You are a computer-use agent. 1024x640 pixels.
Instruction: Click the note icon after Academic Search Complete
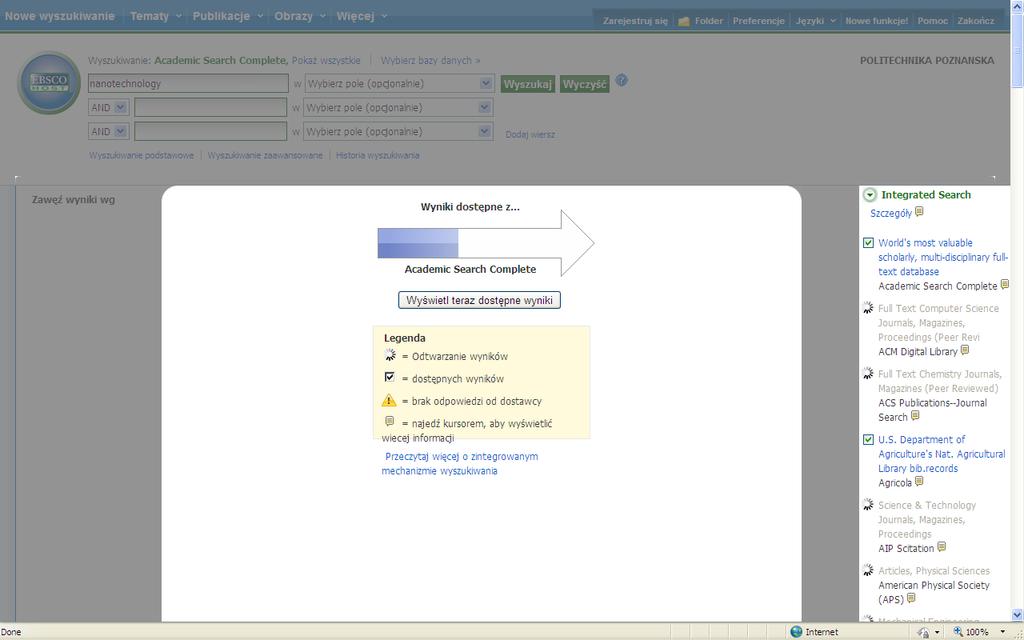pyautogui.click(x=1005, y=284)
